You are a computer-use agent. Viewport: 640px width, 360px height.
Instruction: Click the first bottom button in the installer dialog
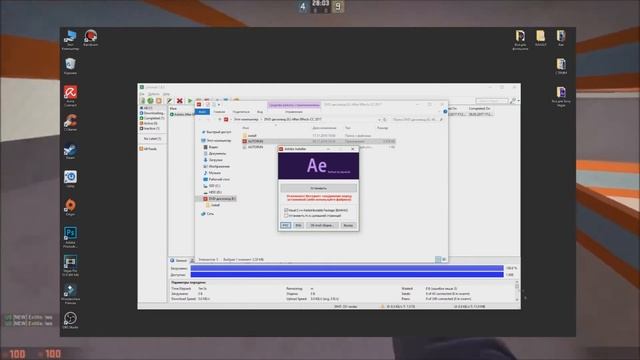(x=285, y=225)
